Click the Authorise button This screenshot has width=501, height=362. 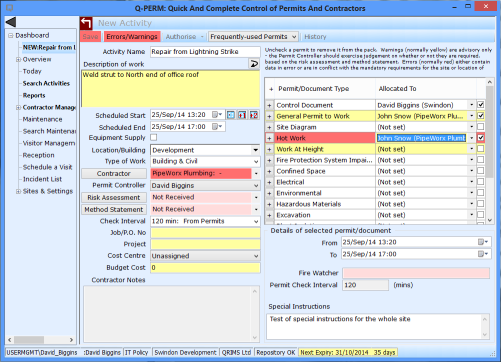181,37
